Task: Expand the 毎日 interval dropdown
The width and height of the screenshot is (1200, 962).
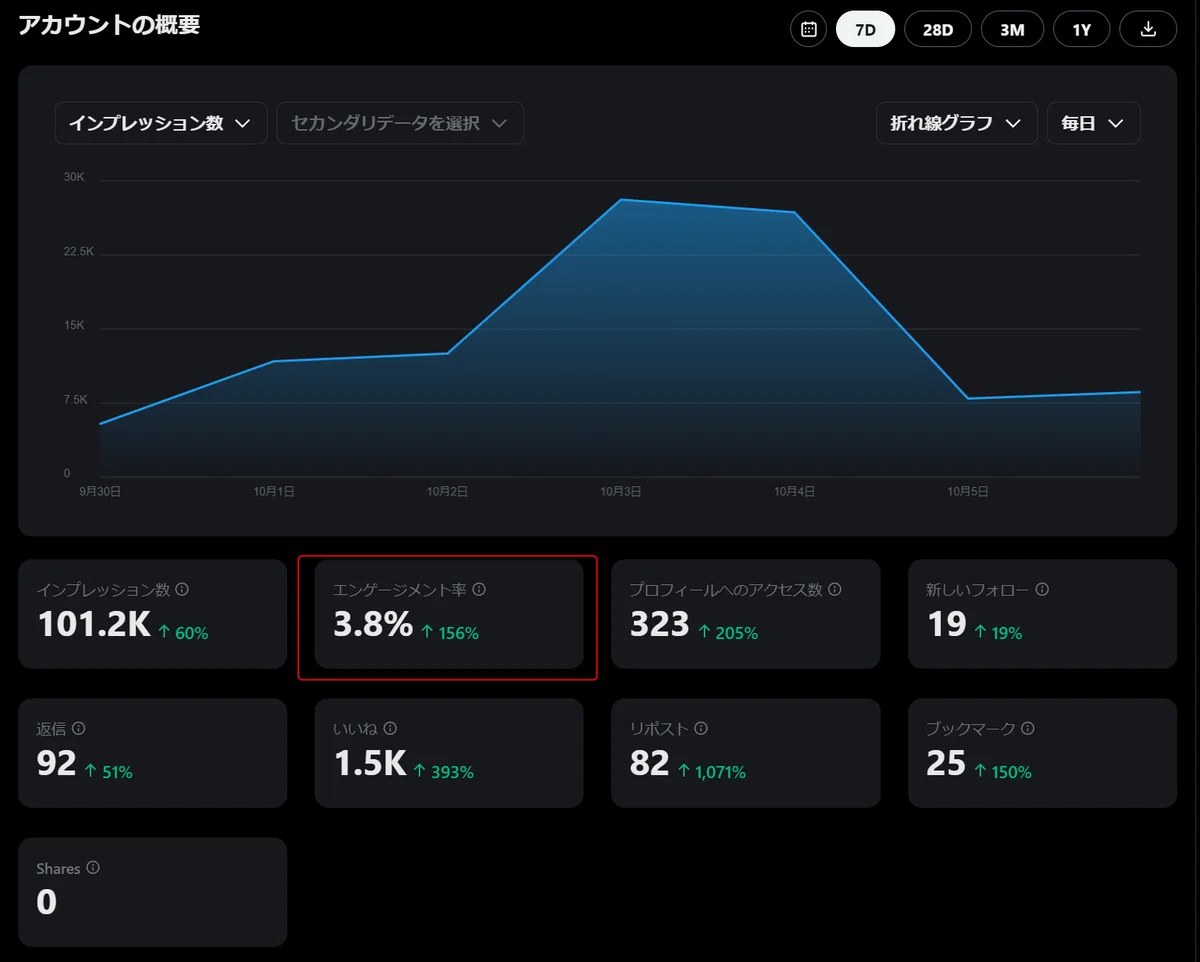Action: 1093,123
